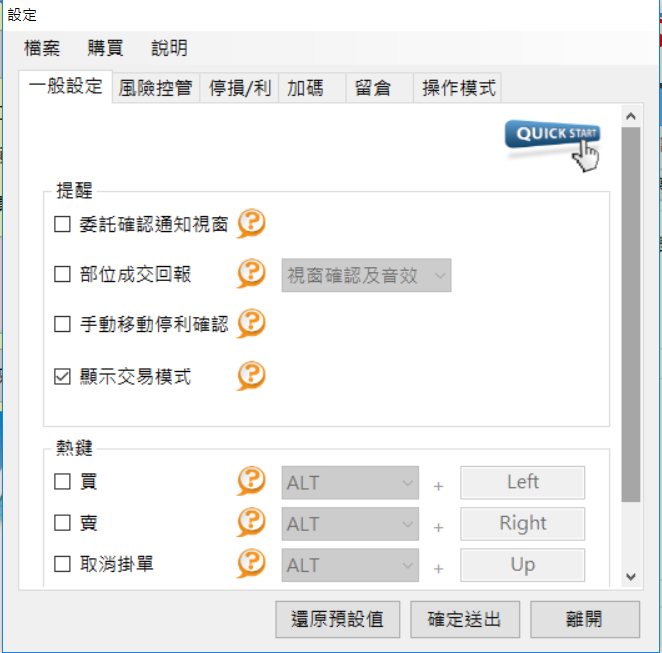
Task: Expand the 視窗確認及音效 dropdown
Action: pos(366,275)
